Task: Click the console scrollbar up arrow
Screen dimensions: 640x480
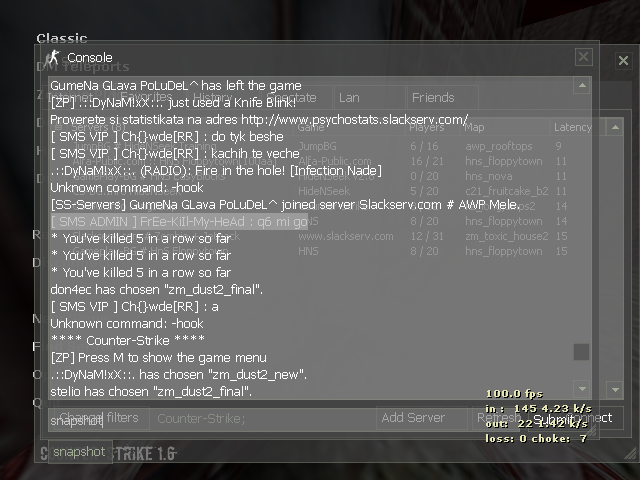Action: (x=582, y=86)
